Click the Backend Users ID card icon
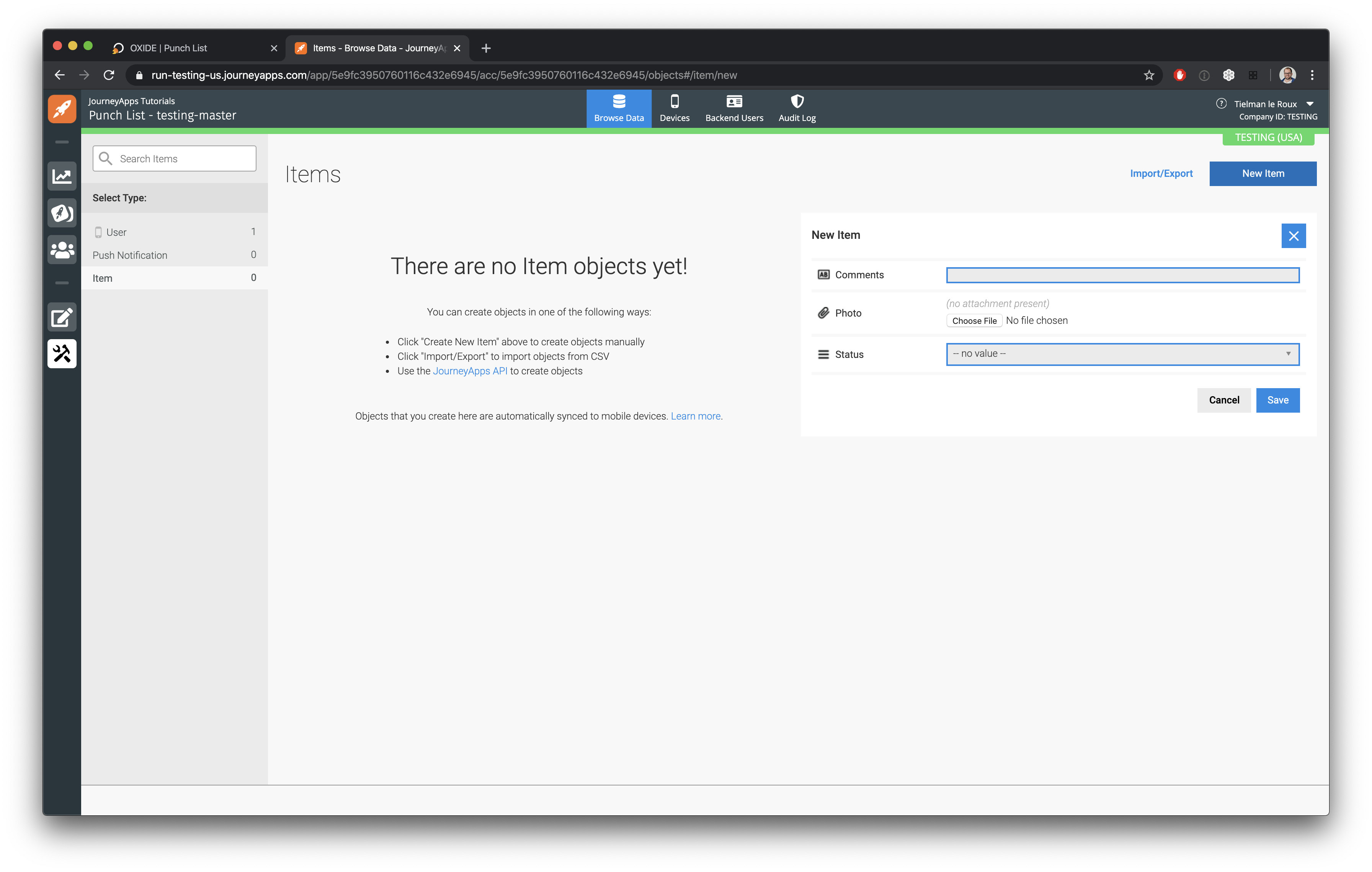The width and height of the screenshot is (1372, 872). [734, 101]
